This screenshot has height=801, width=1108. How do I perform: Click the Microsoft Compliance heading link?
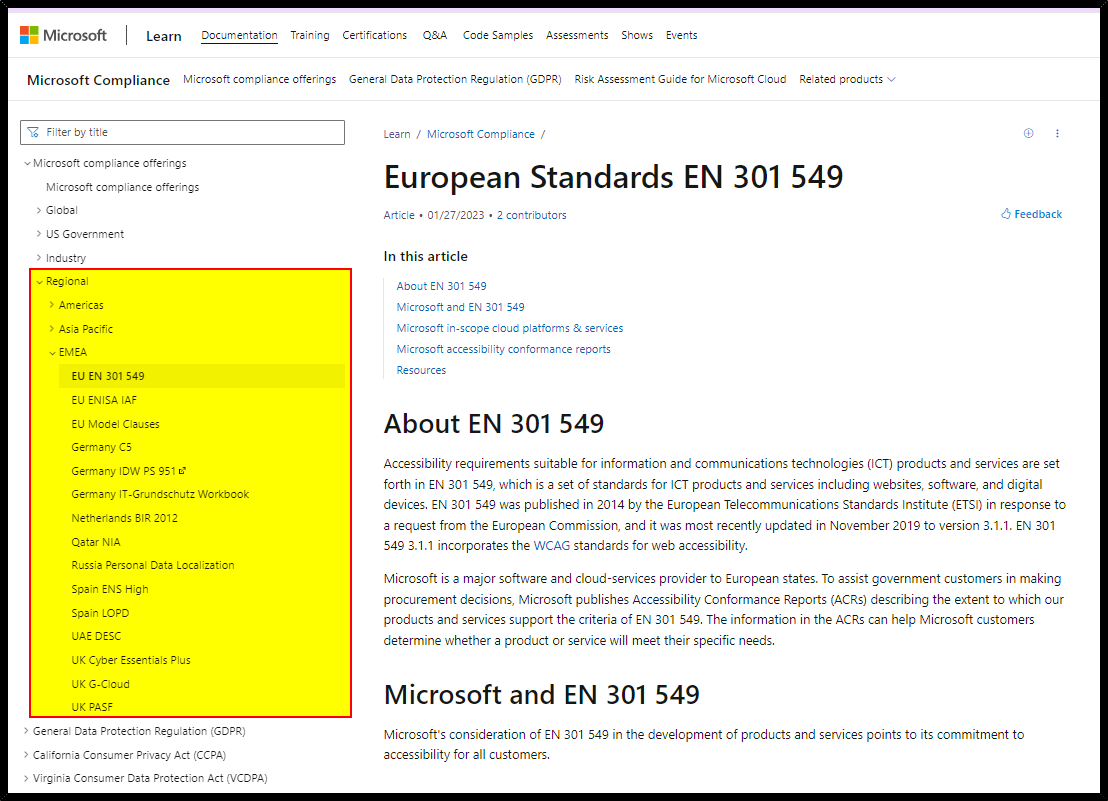pyautogui.click(x=98, y=80)
